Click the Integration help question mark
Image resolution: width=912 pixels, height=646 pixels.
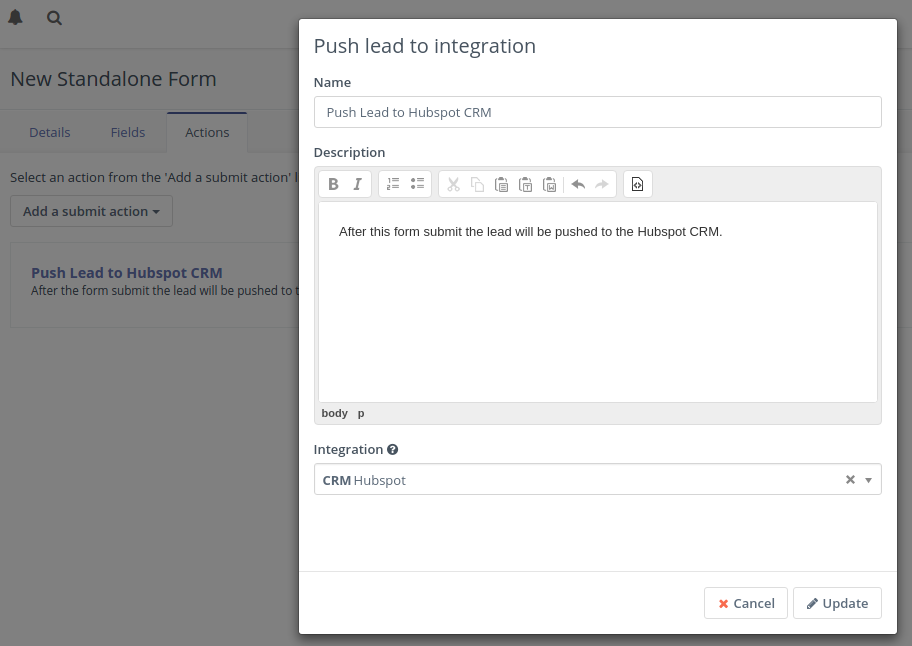[x=392, y=449]
